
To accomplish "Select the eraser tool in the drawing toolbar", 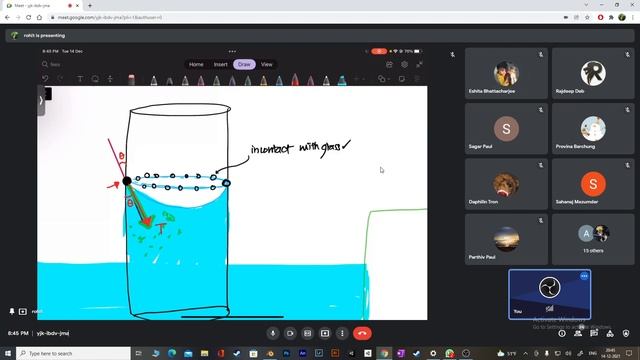I will (131, 79).
